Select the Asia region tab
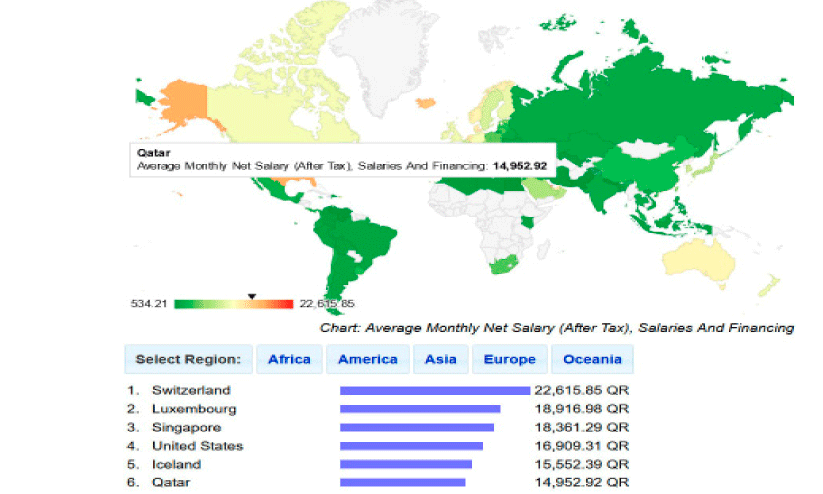The image size is (823, 494). coord(440,359)
